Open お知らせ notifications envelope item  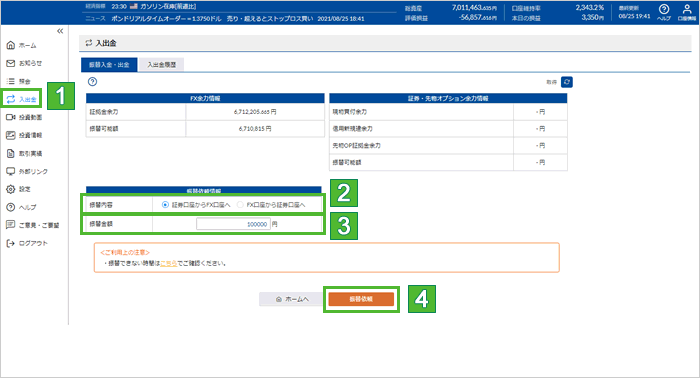(24, 63)
